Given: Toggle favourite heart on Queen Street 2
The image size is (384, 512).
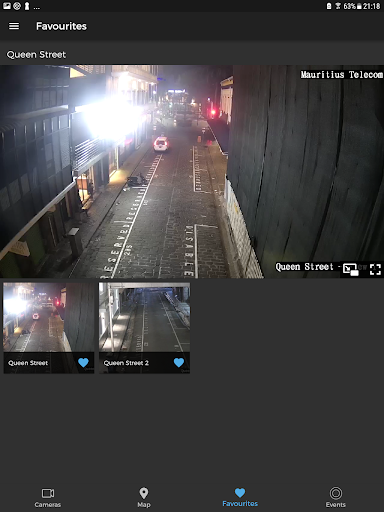Looking at the screenshot, I should pos(179,362).
